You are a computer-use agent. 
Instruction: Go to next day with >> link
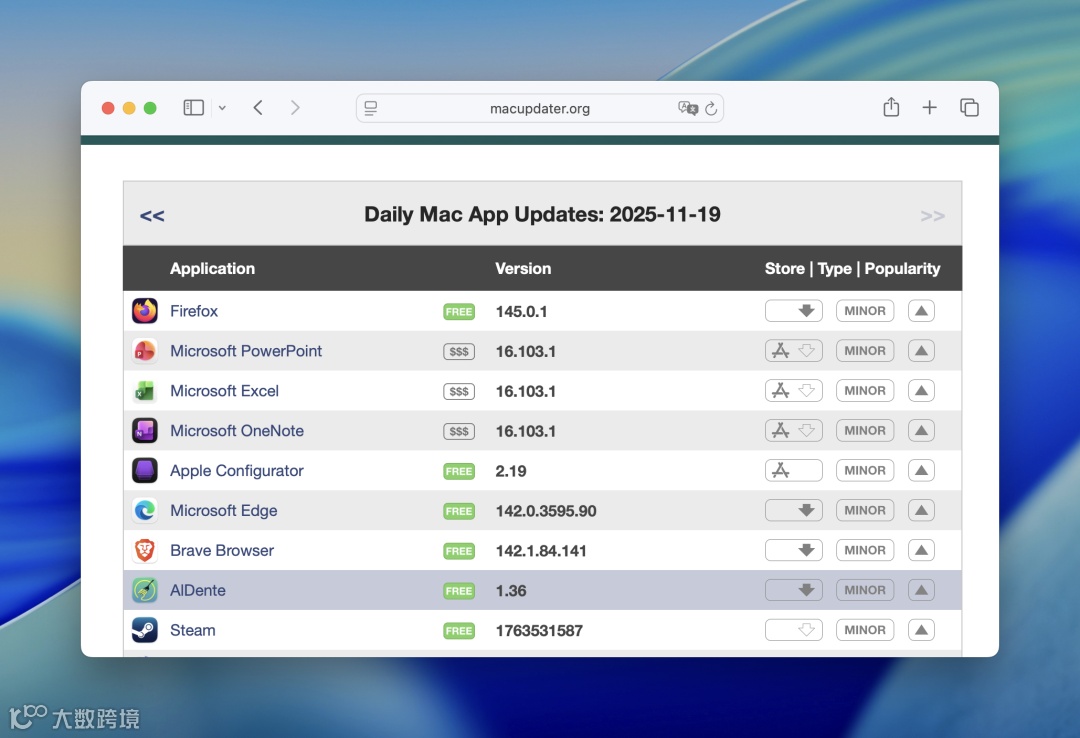point(933,216)
